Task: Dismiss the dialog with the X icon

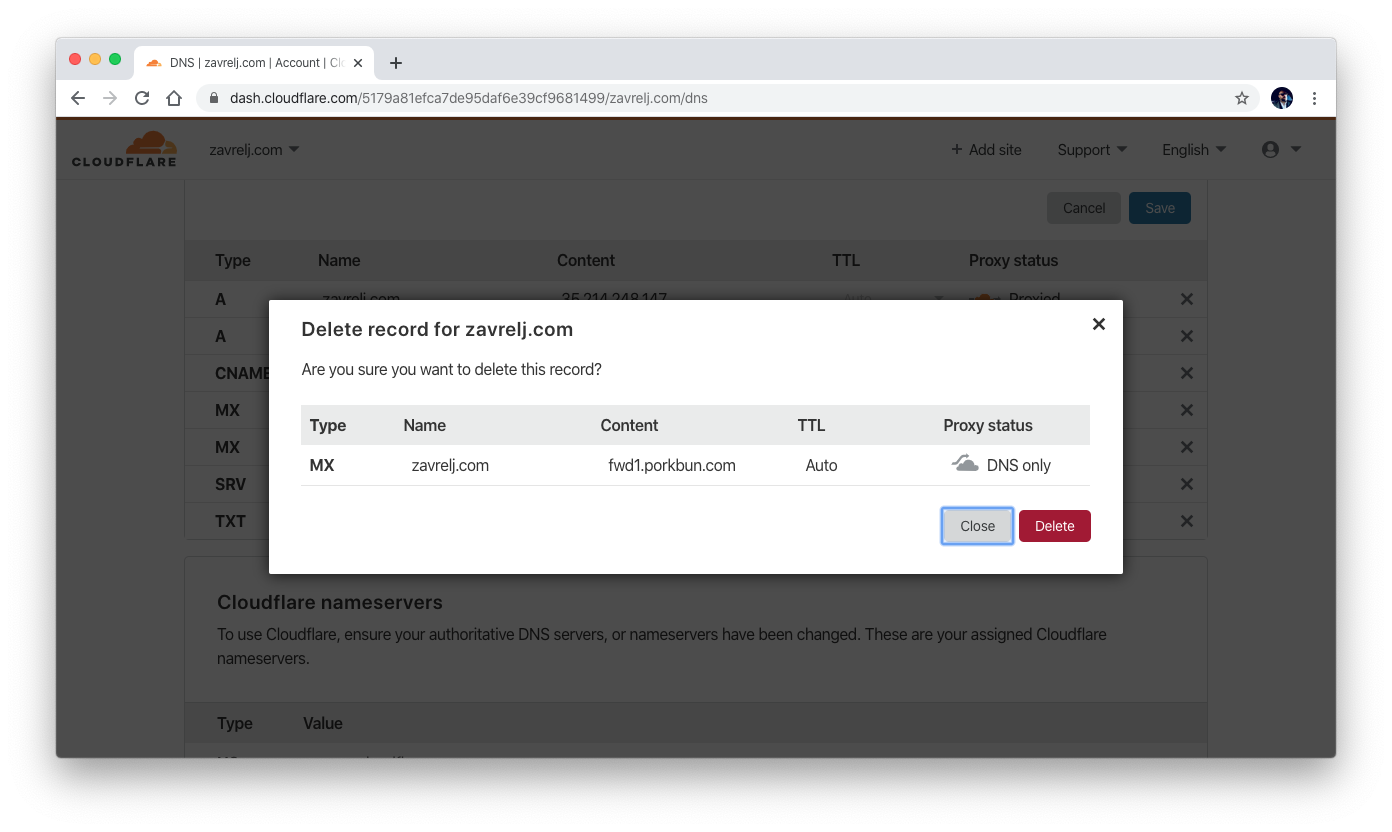Action: click(x=1098, y=324)
